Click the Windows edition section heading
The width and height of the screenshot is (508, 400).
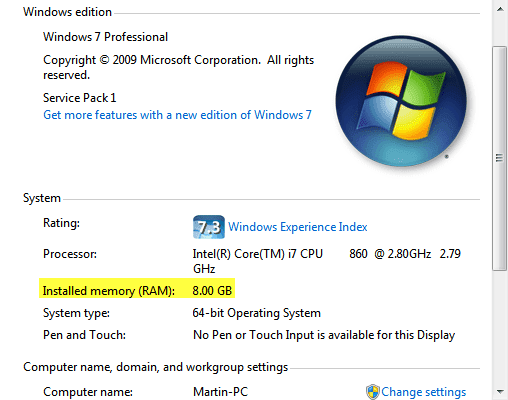[67, 12]
